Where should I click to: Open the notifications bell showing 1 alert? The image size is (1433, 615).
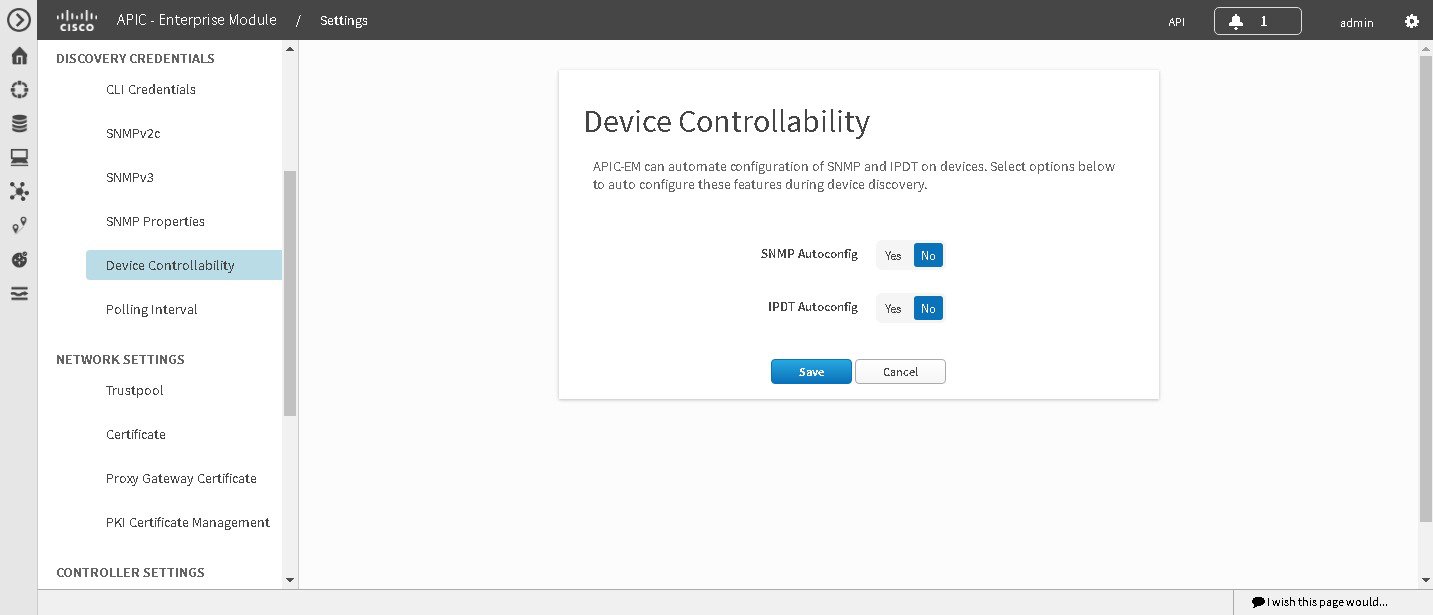tap(1257, 20)
